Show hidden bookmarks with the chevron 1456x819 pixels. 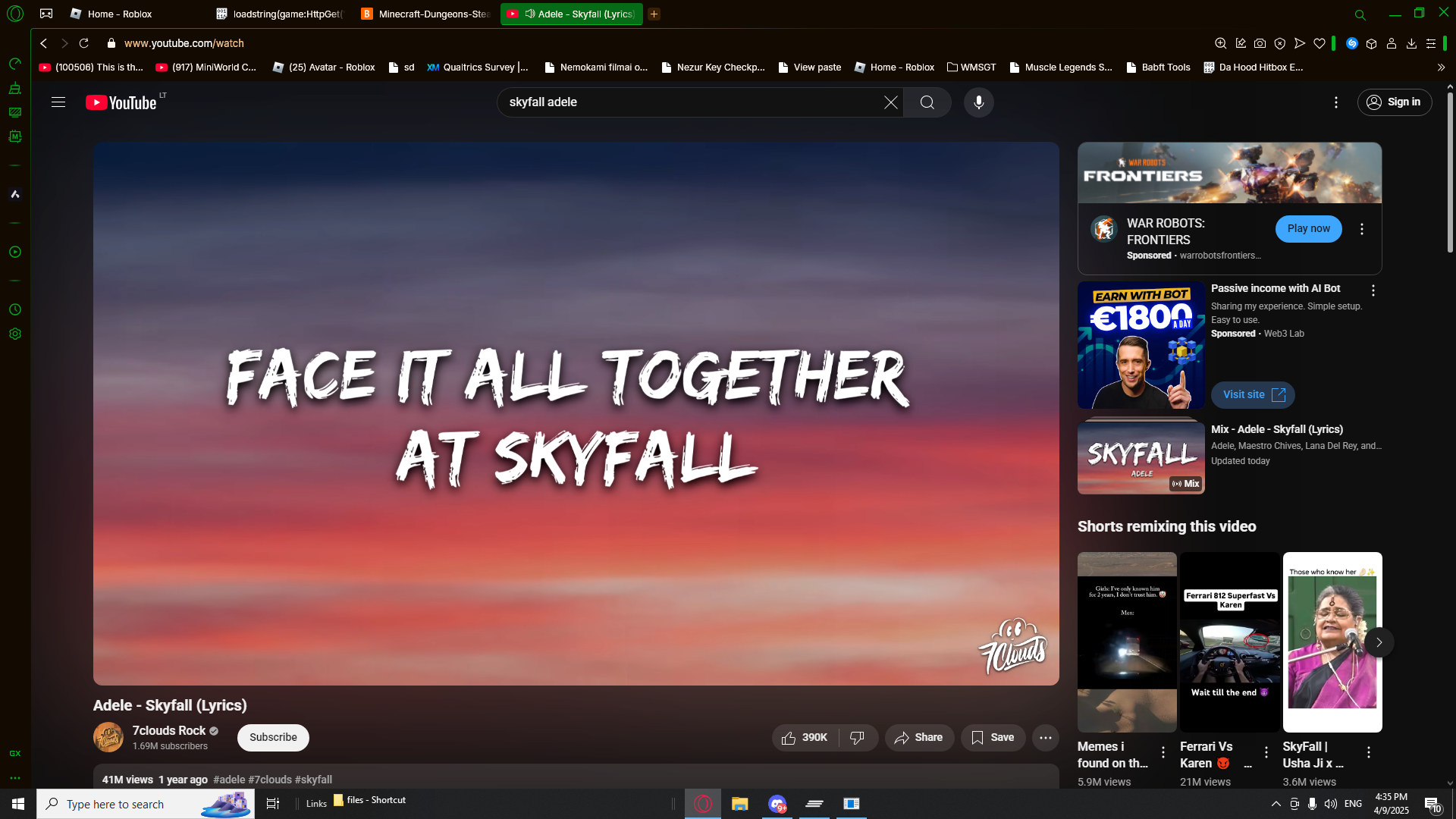[x=1441, y=67]
